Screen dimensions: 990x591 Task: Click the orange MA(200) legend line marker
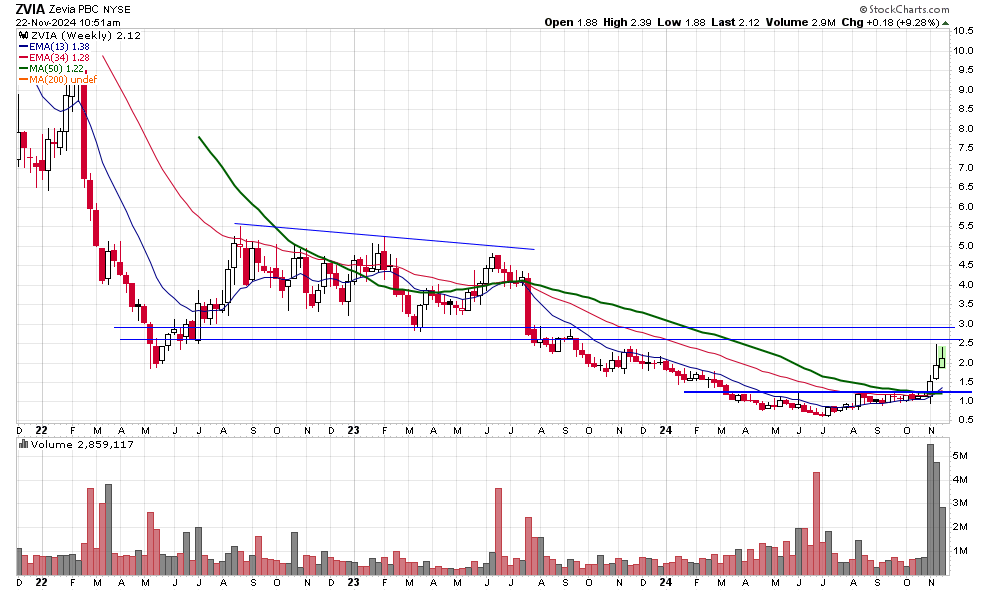pyautogui.click(x=24, y=80)
